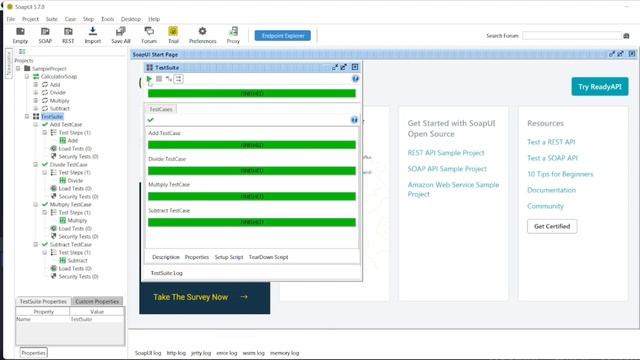640x360 pixels.
Task: Collapse Test Steps (1) under Add TestCase
Action: [44, 133]
